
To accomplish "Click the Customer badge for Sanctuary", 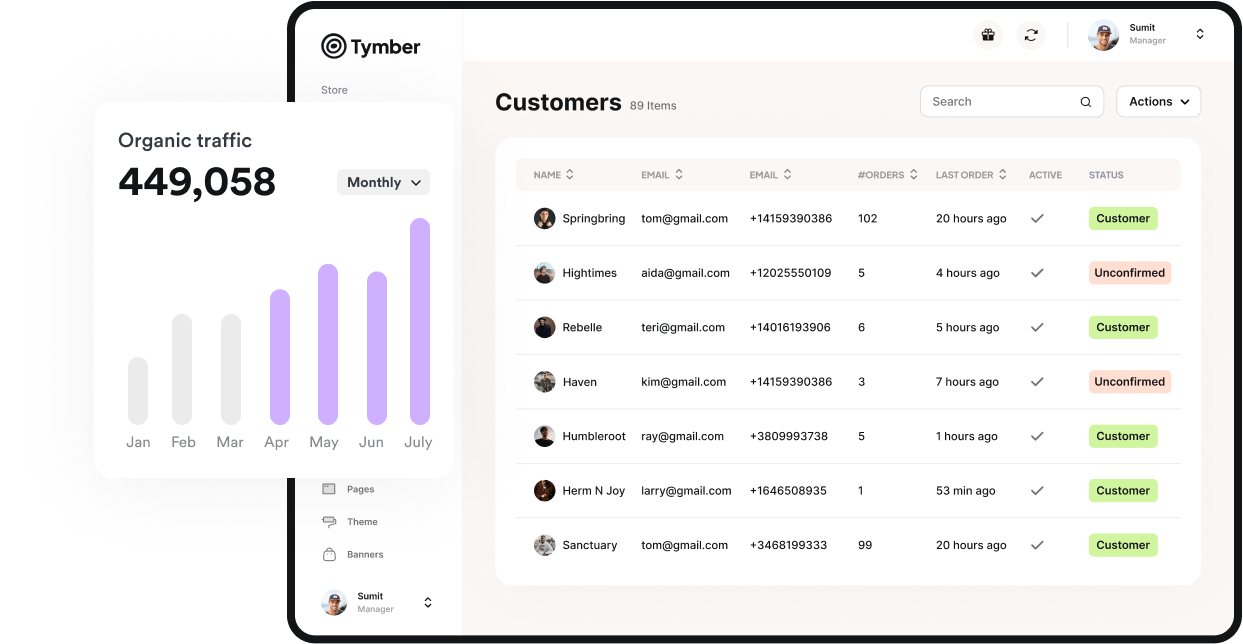I will click(1123, 545).
